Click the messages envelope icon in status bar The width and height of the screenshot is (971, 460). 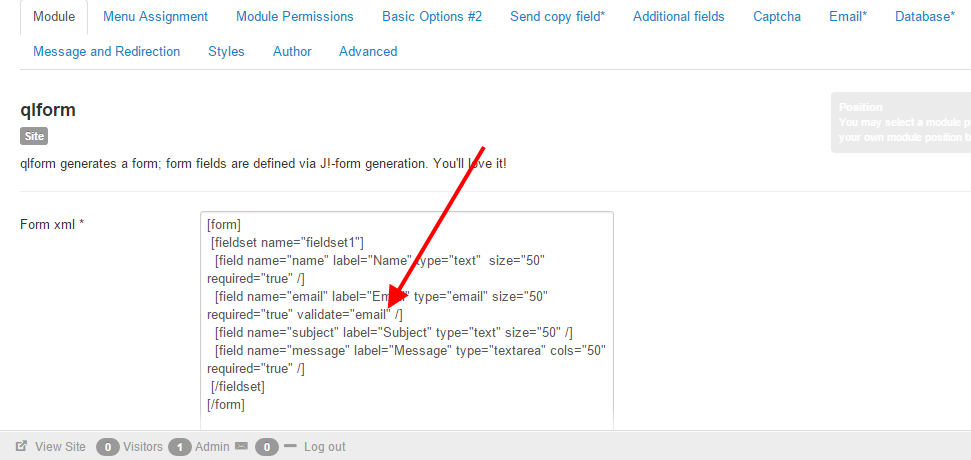click(241, 447)
